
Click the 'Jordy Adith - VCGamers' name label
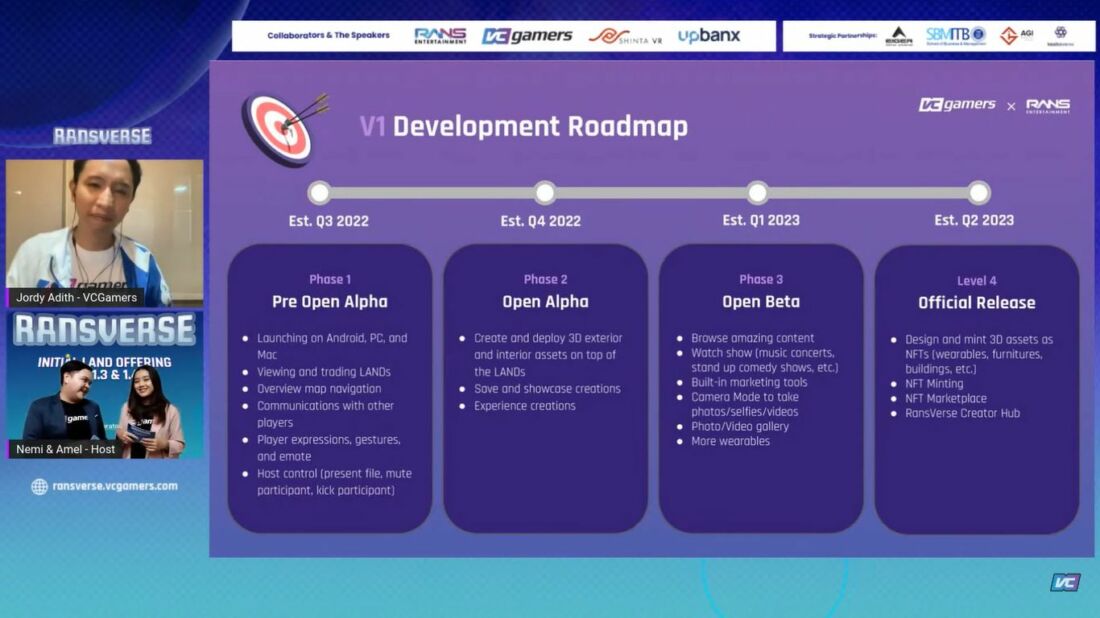(76, 297)
